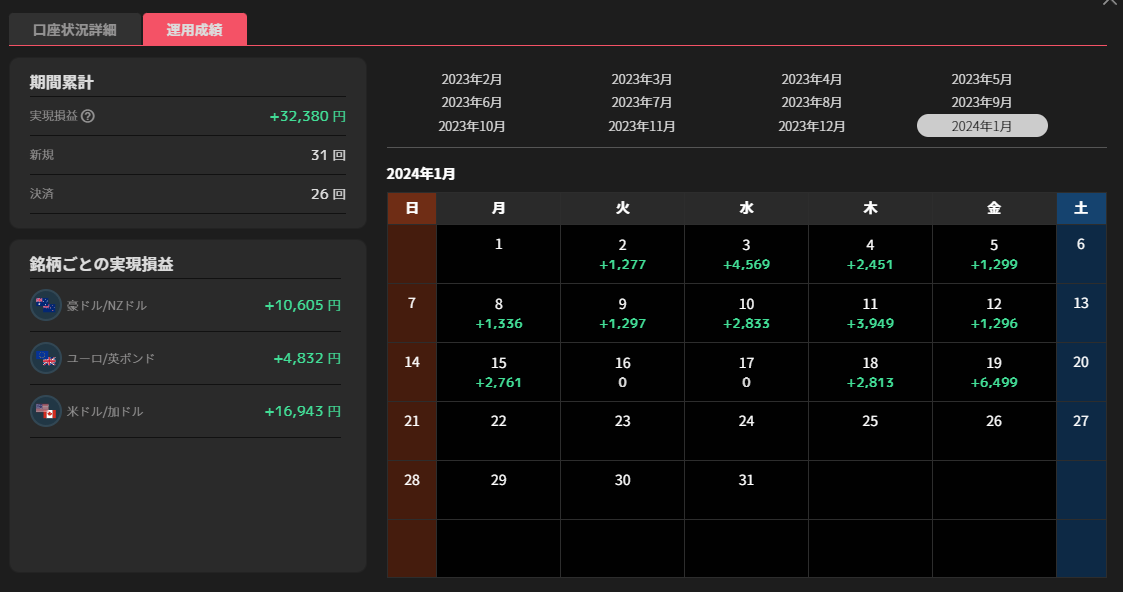This screenshot has height=592, width=1123.
Task: Click the 決済 count value 26 回
Action: pyautogui.click(x=328, y=194)
